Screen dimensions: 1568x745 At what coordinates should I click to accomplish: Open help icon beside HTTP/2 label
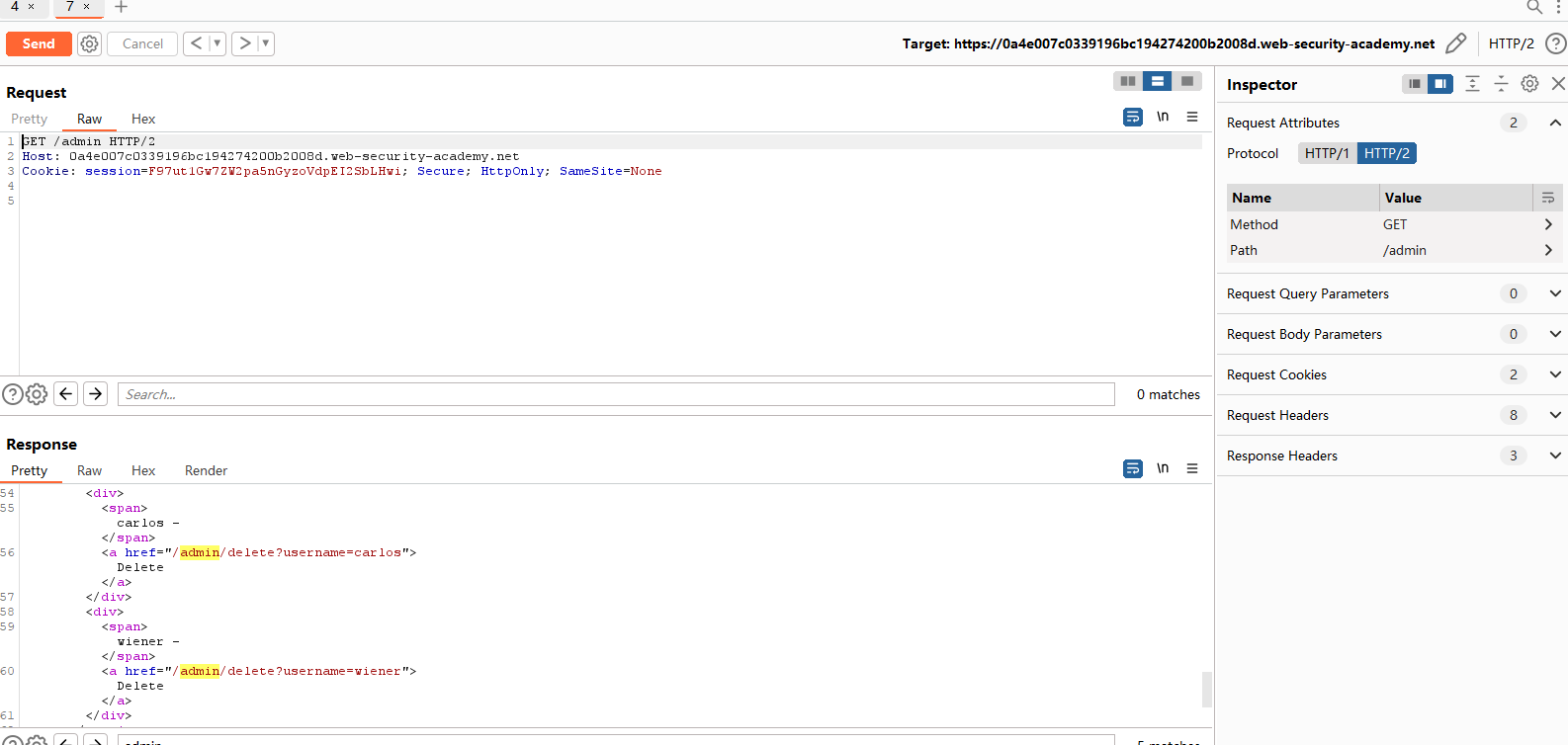[x=1555, y=43]
